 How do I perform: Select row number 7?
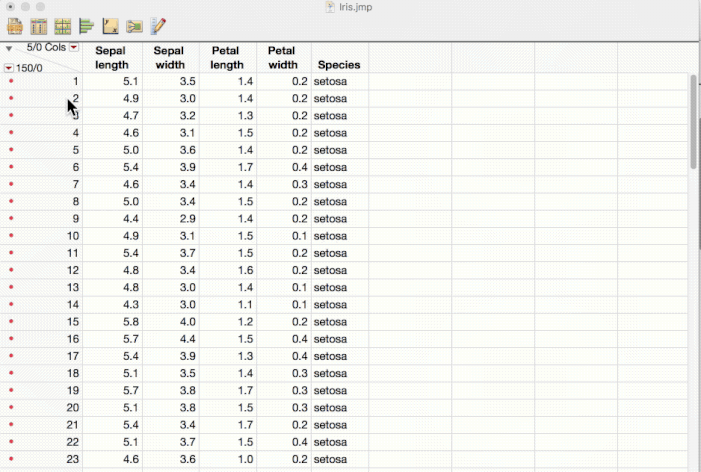click(x=76, y=184)
